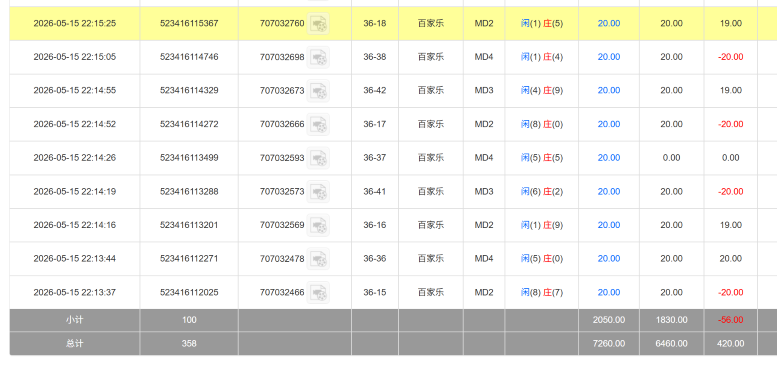The image size is (777, 365).
Task: Click 百家乐 game type in 36-18 row
Action: point(431,23)
